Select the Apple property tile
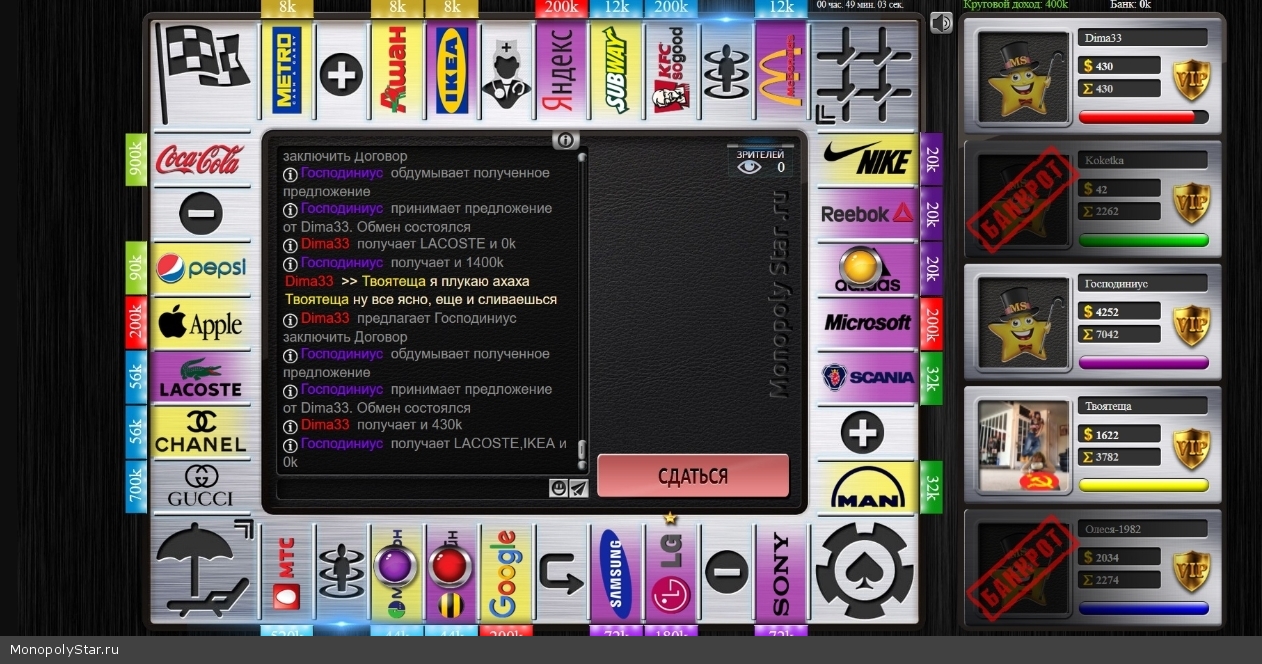 click(201, 323)
